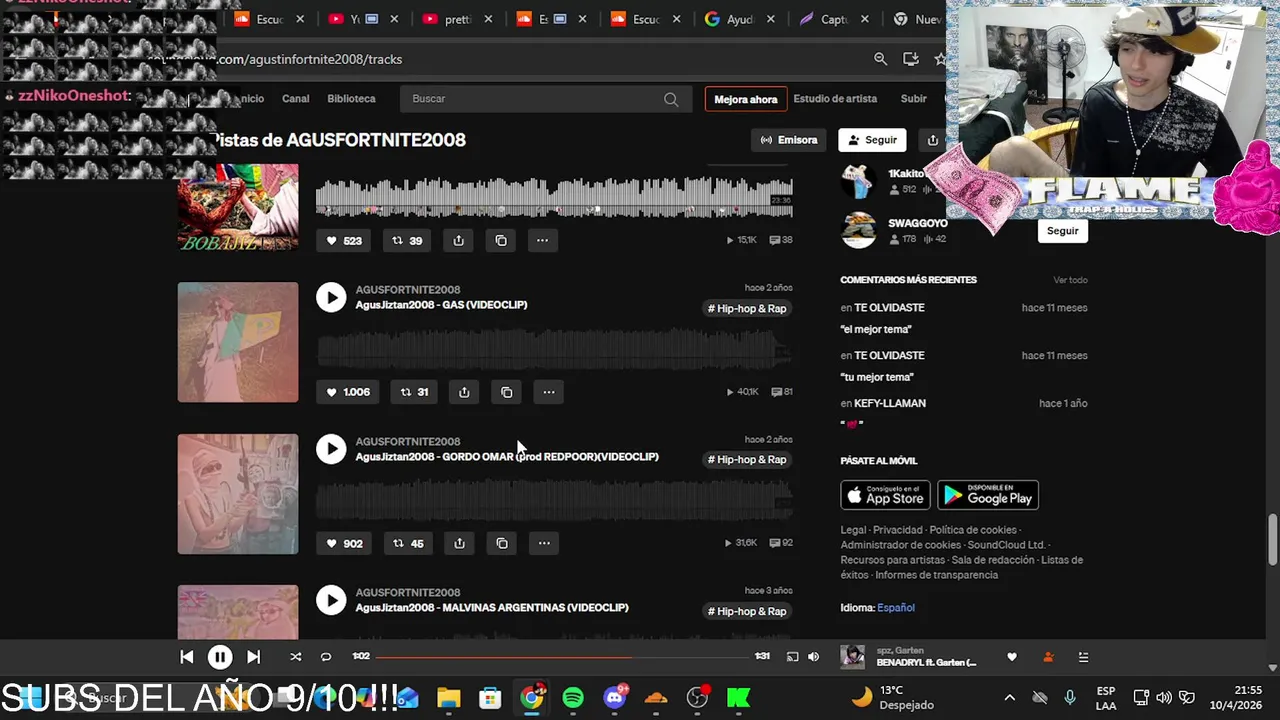Open File Explorer from the taskbar
1280x720 pixels.
(448, 697)
